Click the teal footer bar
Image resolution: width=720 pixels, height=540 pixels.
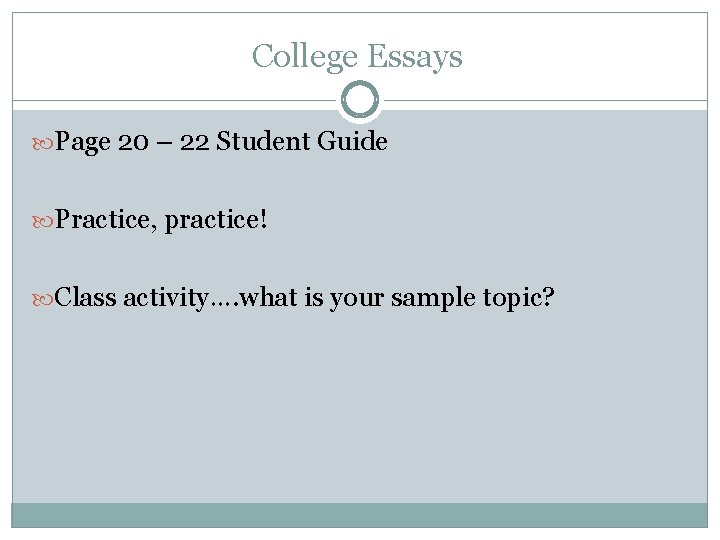coord(360,514)
